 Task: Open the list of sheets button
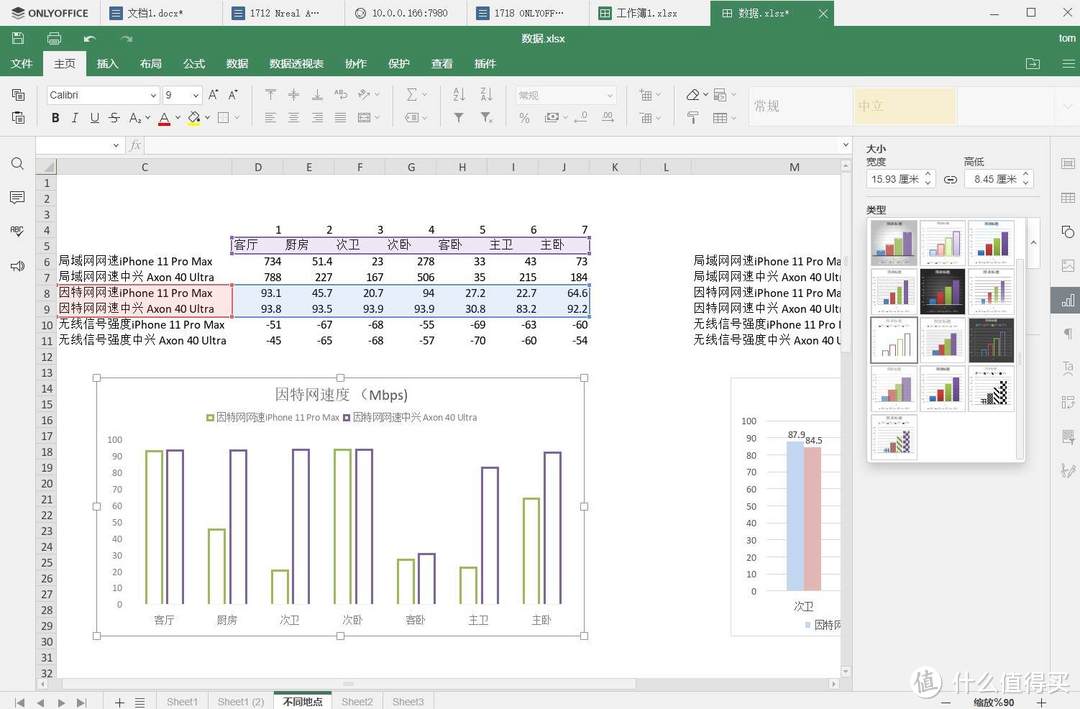(140, 702)
